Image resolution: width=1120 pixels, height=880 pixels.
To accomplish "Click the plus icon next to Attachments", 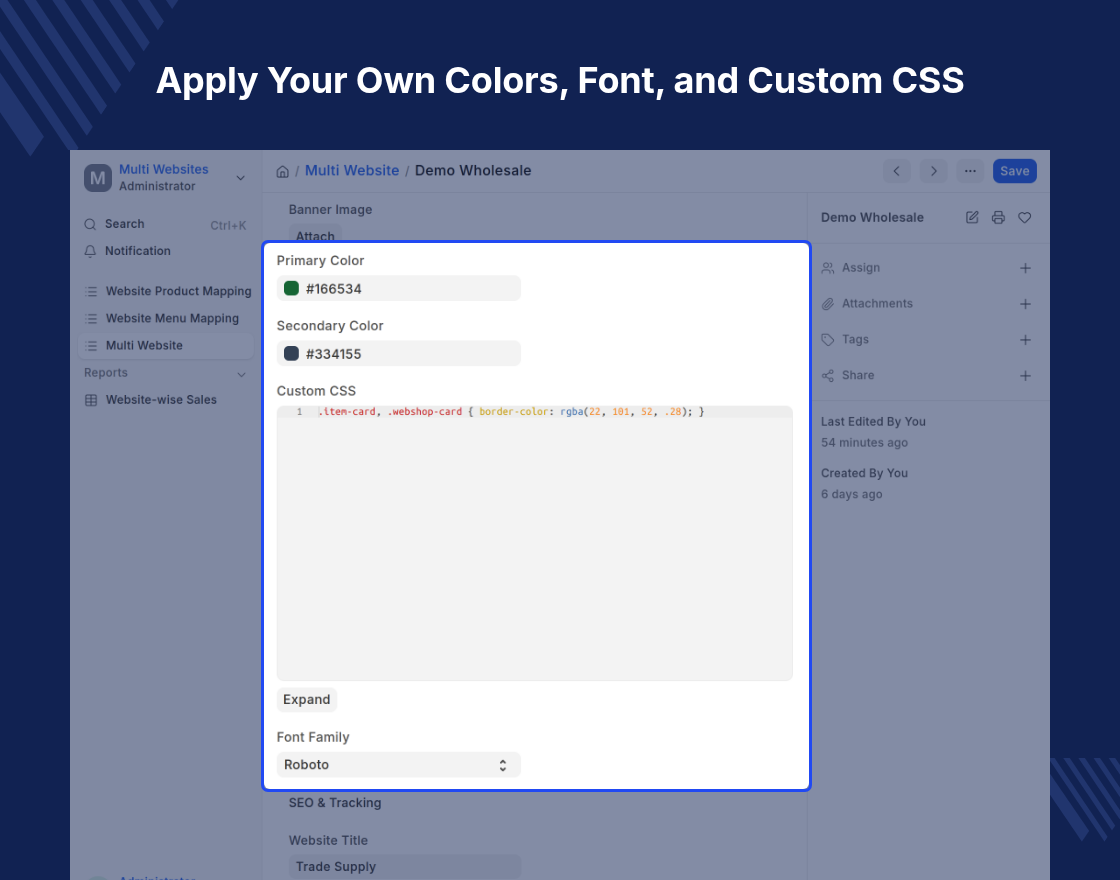I will click(x=1025, y=304).
